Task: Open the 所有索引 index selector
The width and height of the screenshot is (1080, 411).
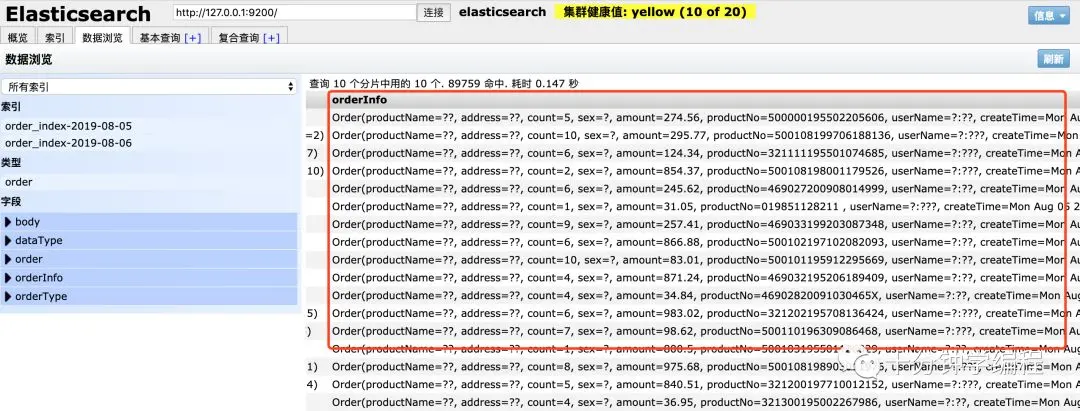Action: (149, 87)
